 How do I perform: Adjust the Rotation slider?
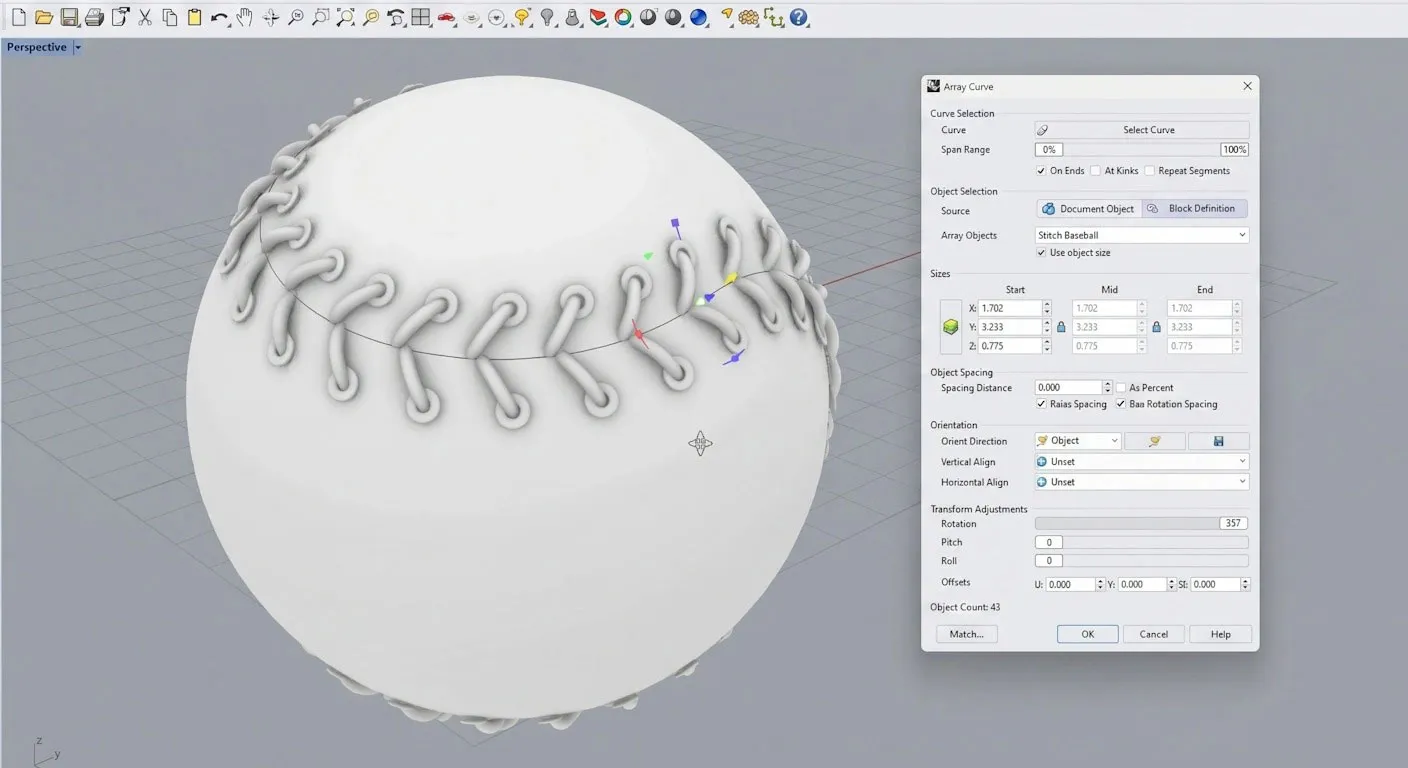tap(1130, 522)
